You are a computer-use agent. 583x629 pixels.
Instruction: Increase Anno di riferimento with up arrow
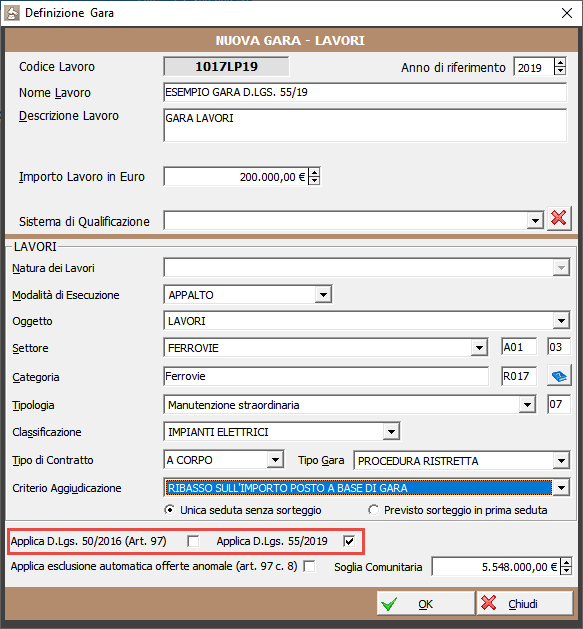point(560,63)
